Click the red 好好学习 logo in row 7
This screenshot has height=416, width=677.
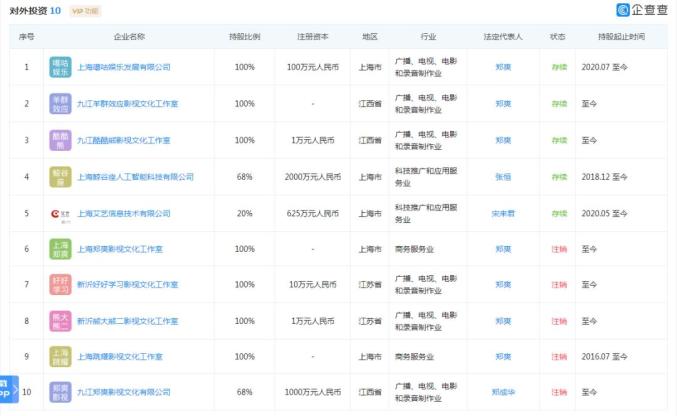coord(60,285)
